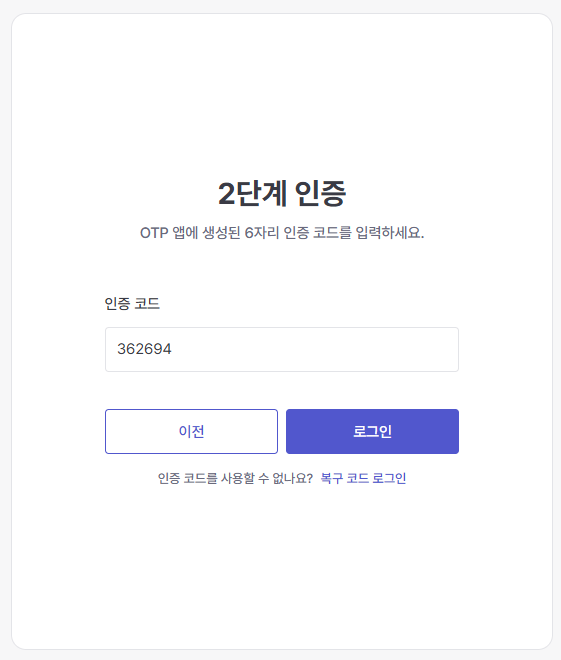The image size is (561, 660).
Task: Click 없나요? in the help question
Action: [292, 478]
